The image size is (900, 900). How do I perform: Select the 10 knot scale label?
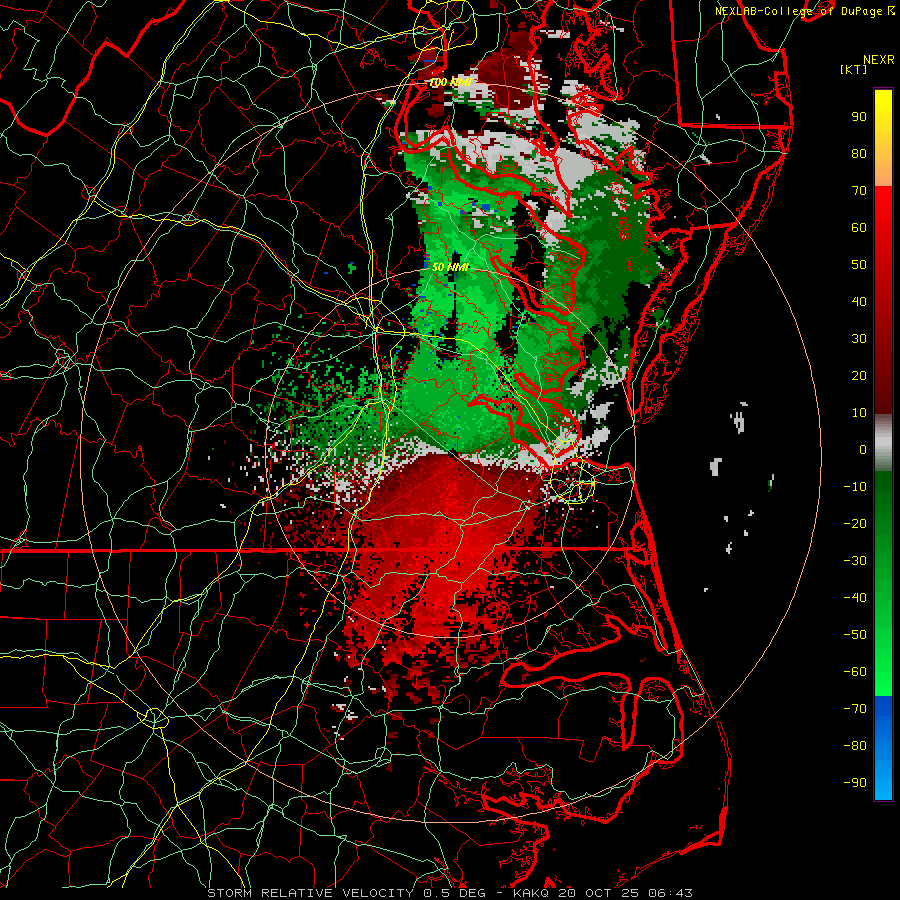(859, 413)
